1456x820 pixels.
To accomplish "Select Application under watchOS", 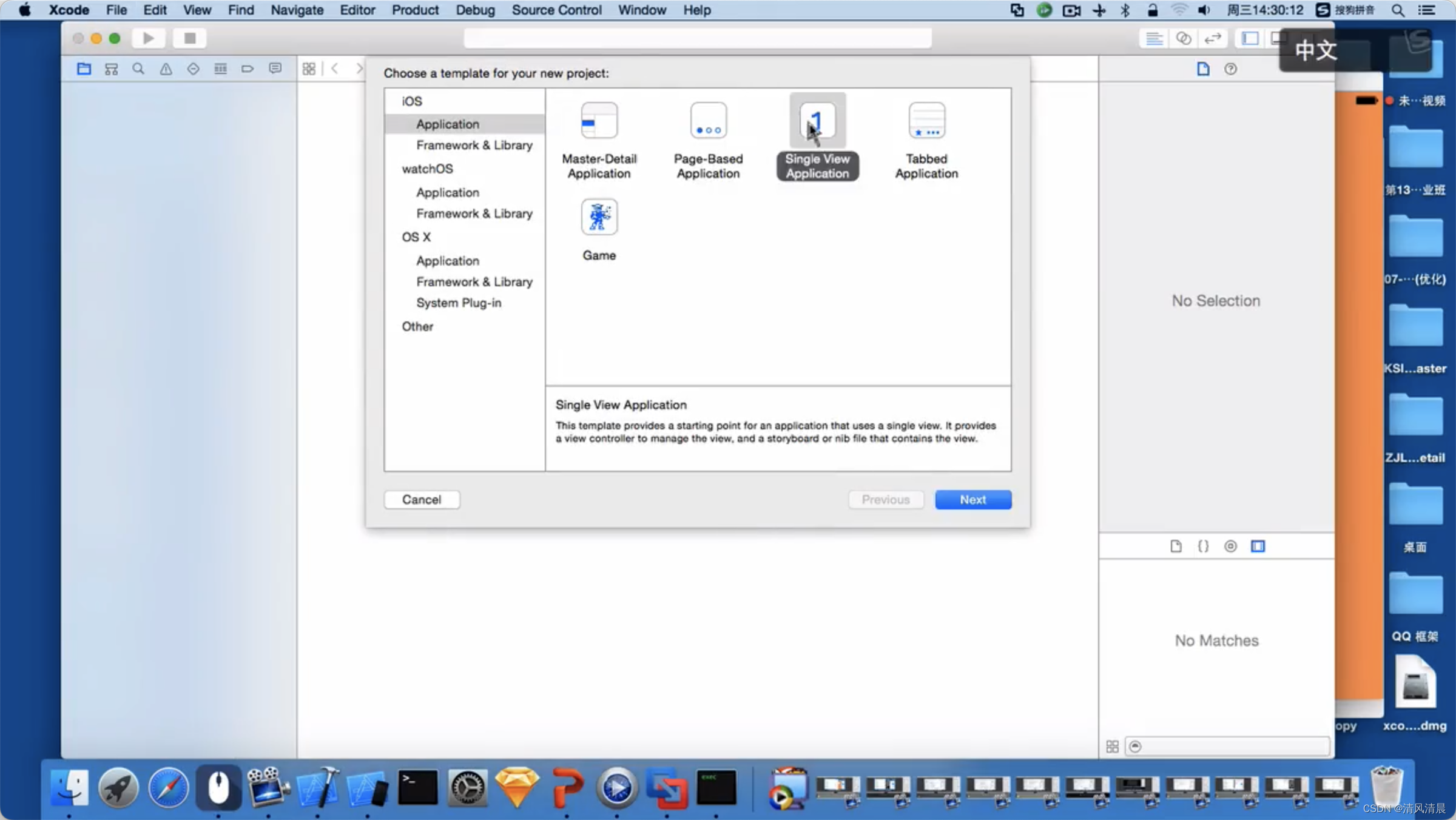I will pos(448,192).
